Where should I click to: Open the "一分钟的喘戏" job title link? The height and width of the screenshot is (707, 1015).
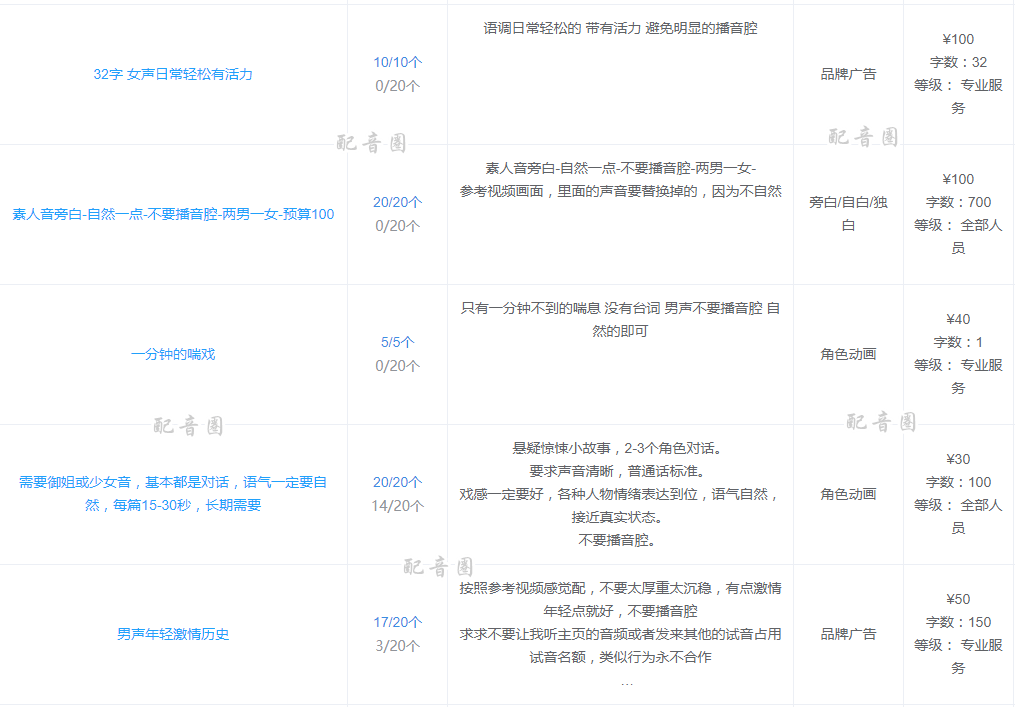coord(173,354)
